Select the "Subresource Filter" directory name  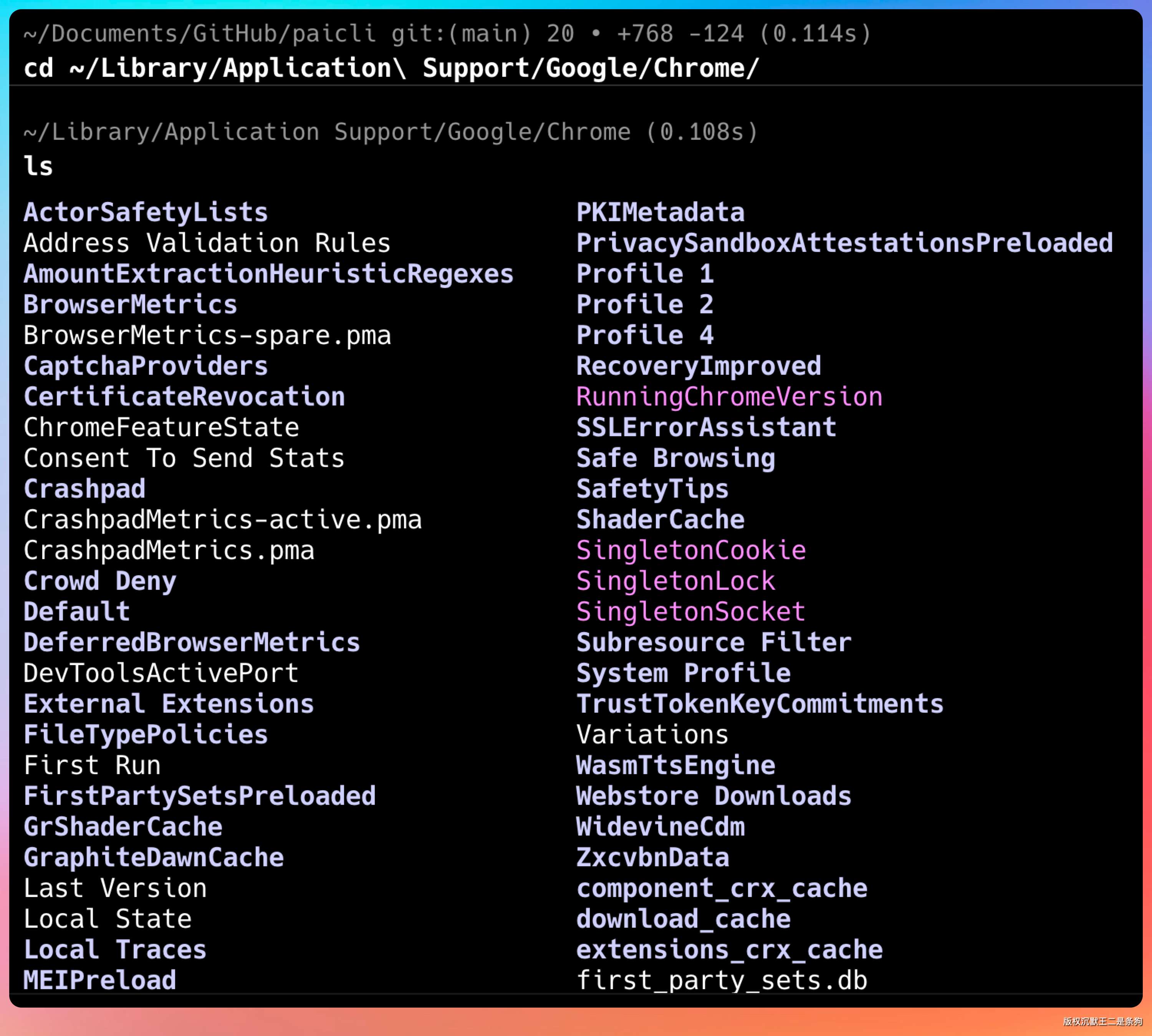tap(714, 643)
